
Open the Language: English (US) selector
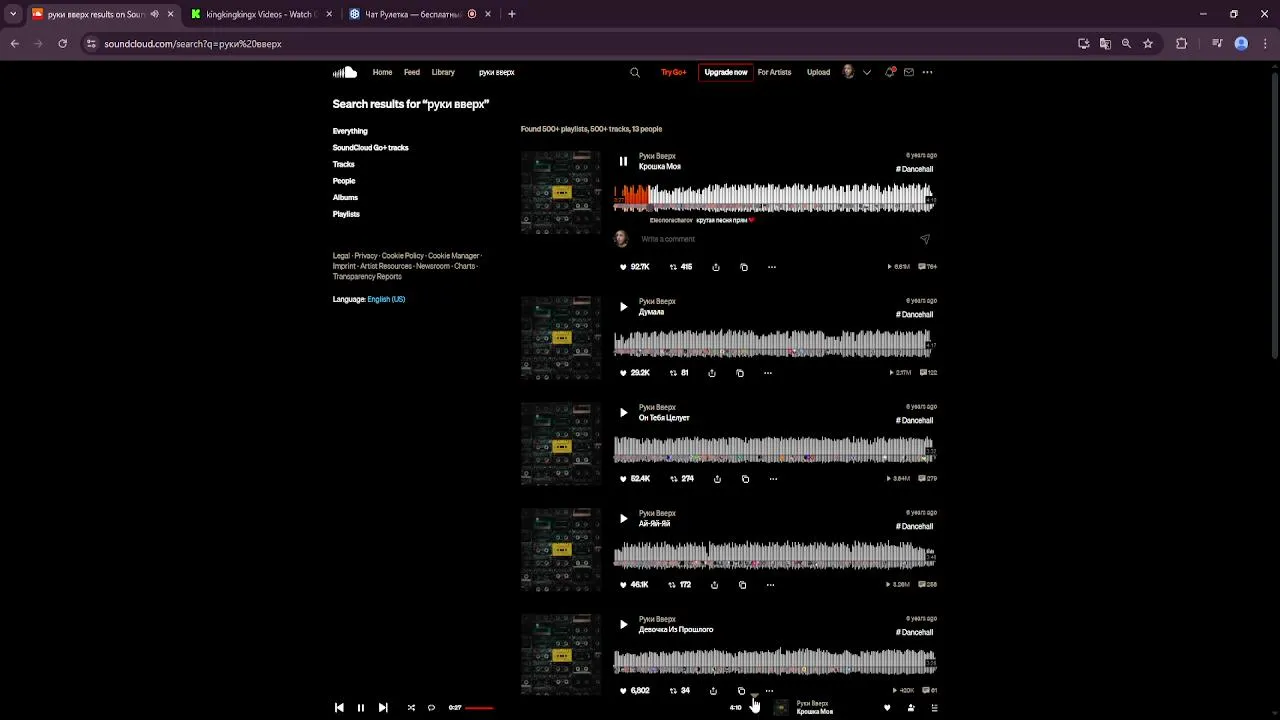click(369, 299)
